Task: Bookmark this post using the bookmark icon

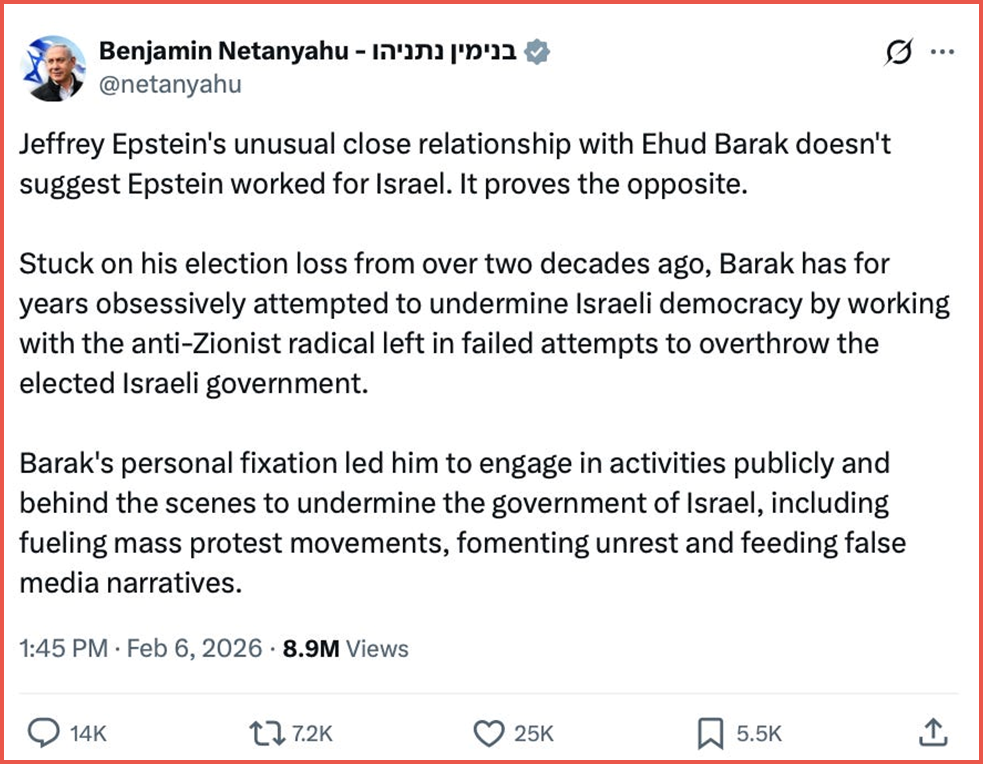Action: (709, 734)
